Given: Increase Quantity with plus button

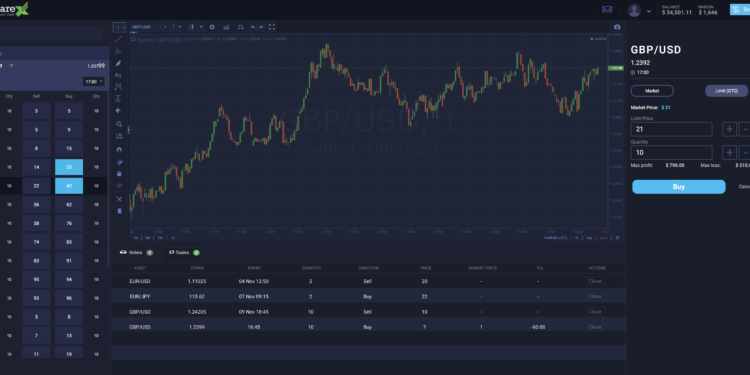Looking at the screenshot, I should point(729,153).
